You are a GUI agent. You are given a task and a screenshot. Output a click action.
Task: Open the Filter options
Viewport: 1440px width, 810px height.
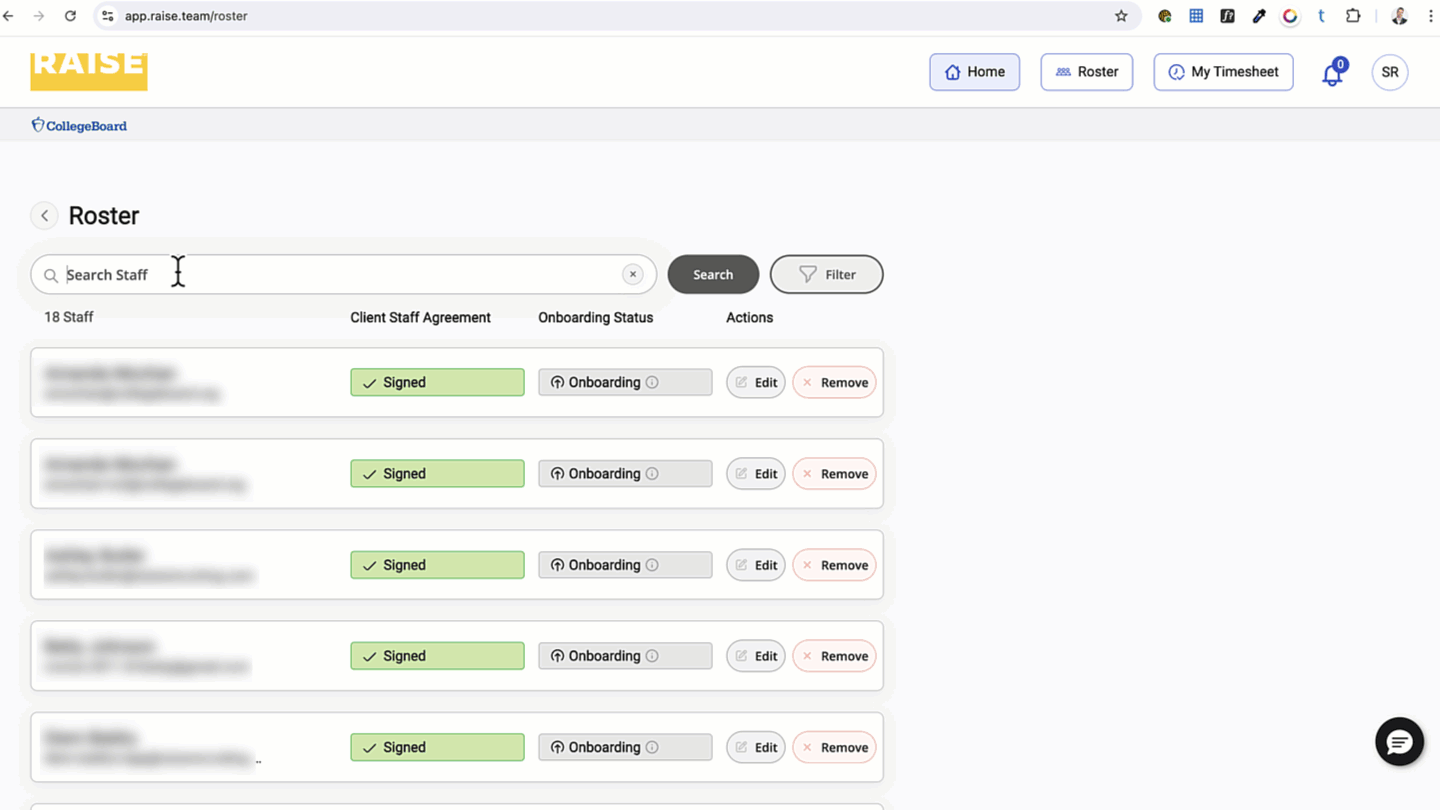(x=826, y=275)
